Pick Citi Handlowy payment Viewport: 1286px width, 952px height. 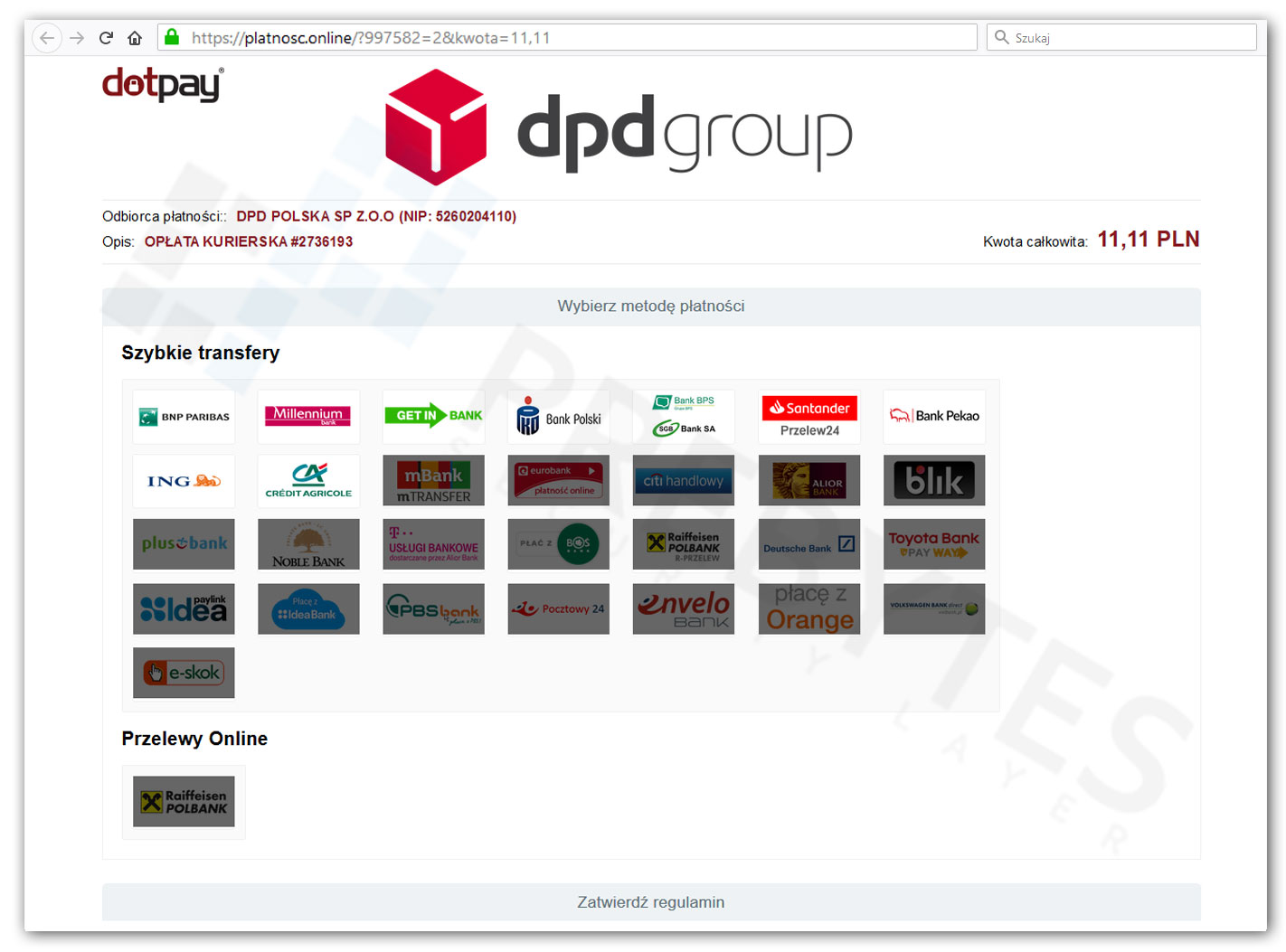coord(683,481)
